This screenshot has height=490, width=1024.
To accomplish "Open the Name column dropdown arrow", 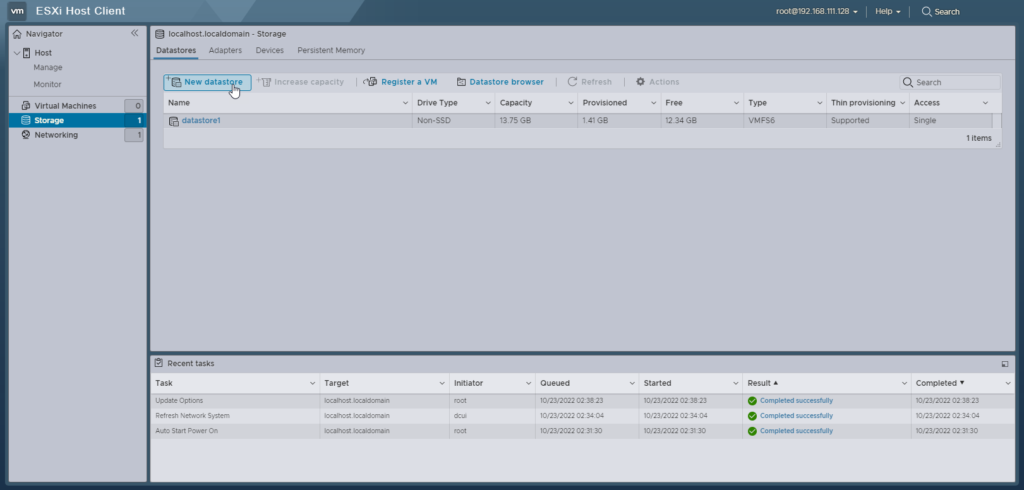I will click(405, 103).
